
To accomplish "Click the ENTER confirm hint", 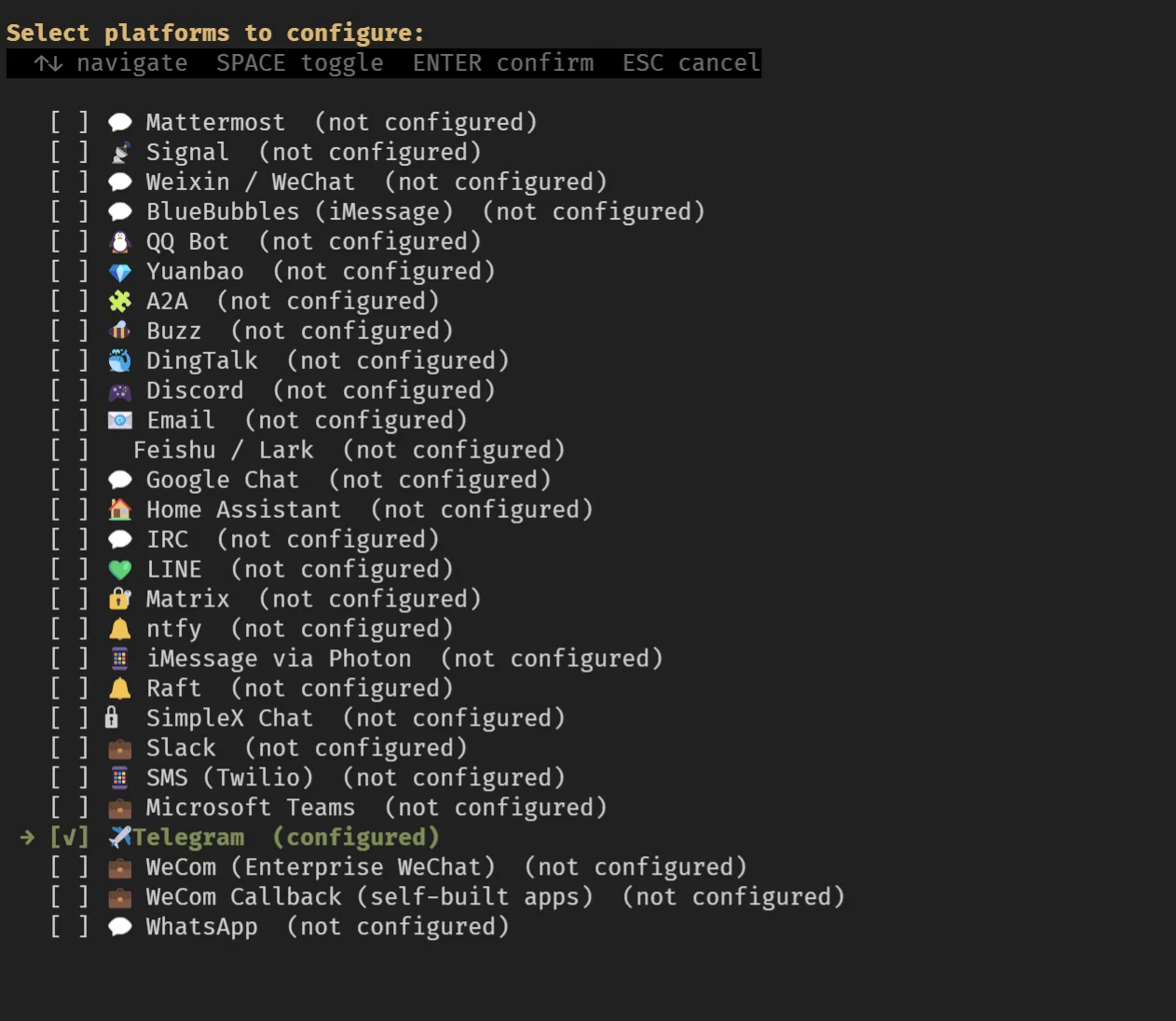I will (503, 63).
